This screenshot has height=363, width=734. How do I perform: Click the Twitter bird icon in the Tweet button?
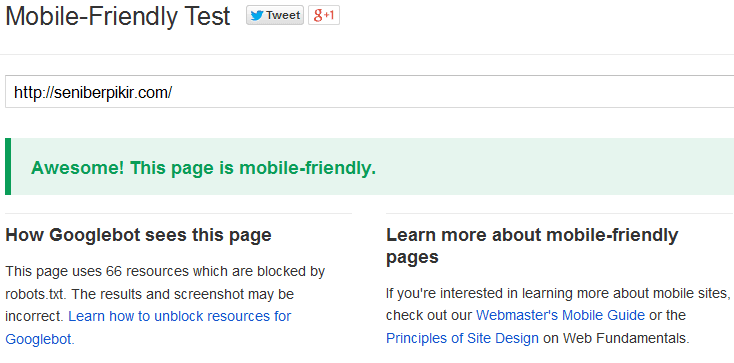coord(257,15)
